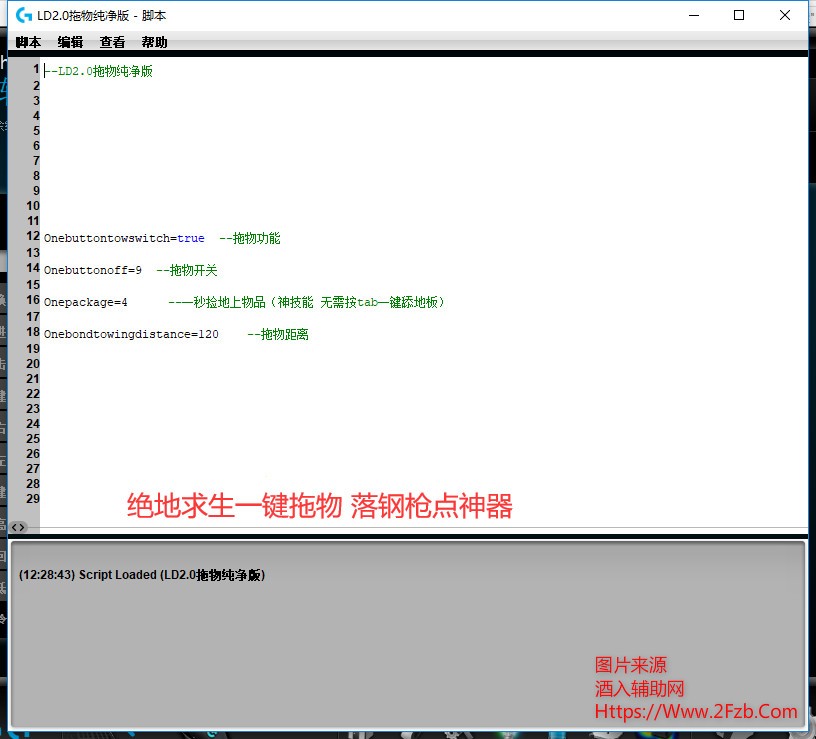Click the Onebondtowingdistance=120 line
Viewport: 816px width, 739px height.
pyautogui.click(x=130, y=335)
